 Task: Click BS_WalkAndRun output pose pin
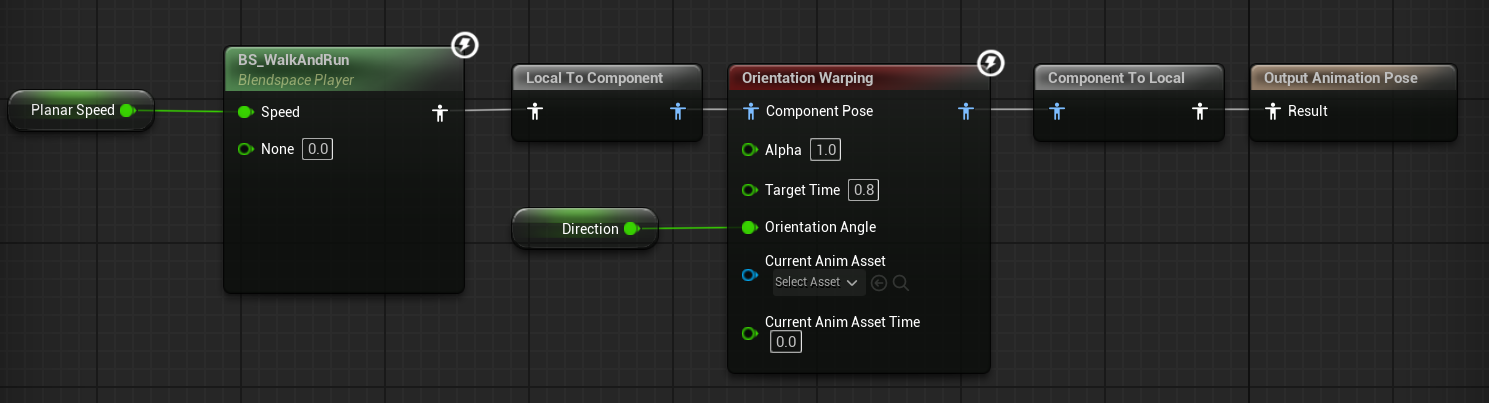tap(439, 112)
